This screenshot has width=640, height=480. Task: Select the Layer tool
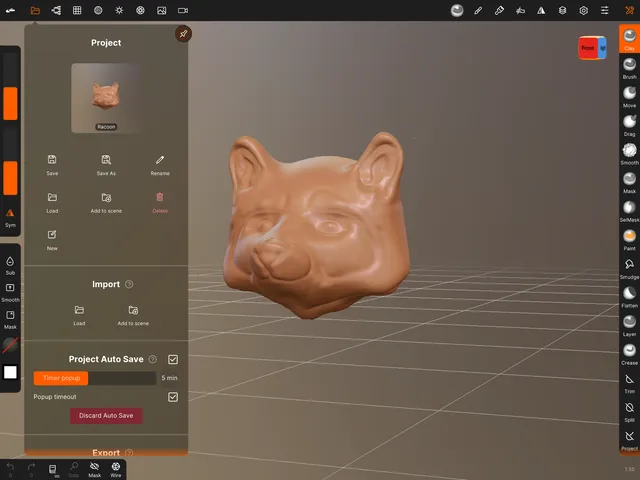click(629, 325)
